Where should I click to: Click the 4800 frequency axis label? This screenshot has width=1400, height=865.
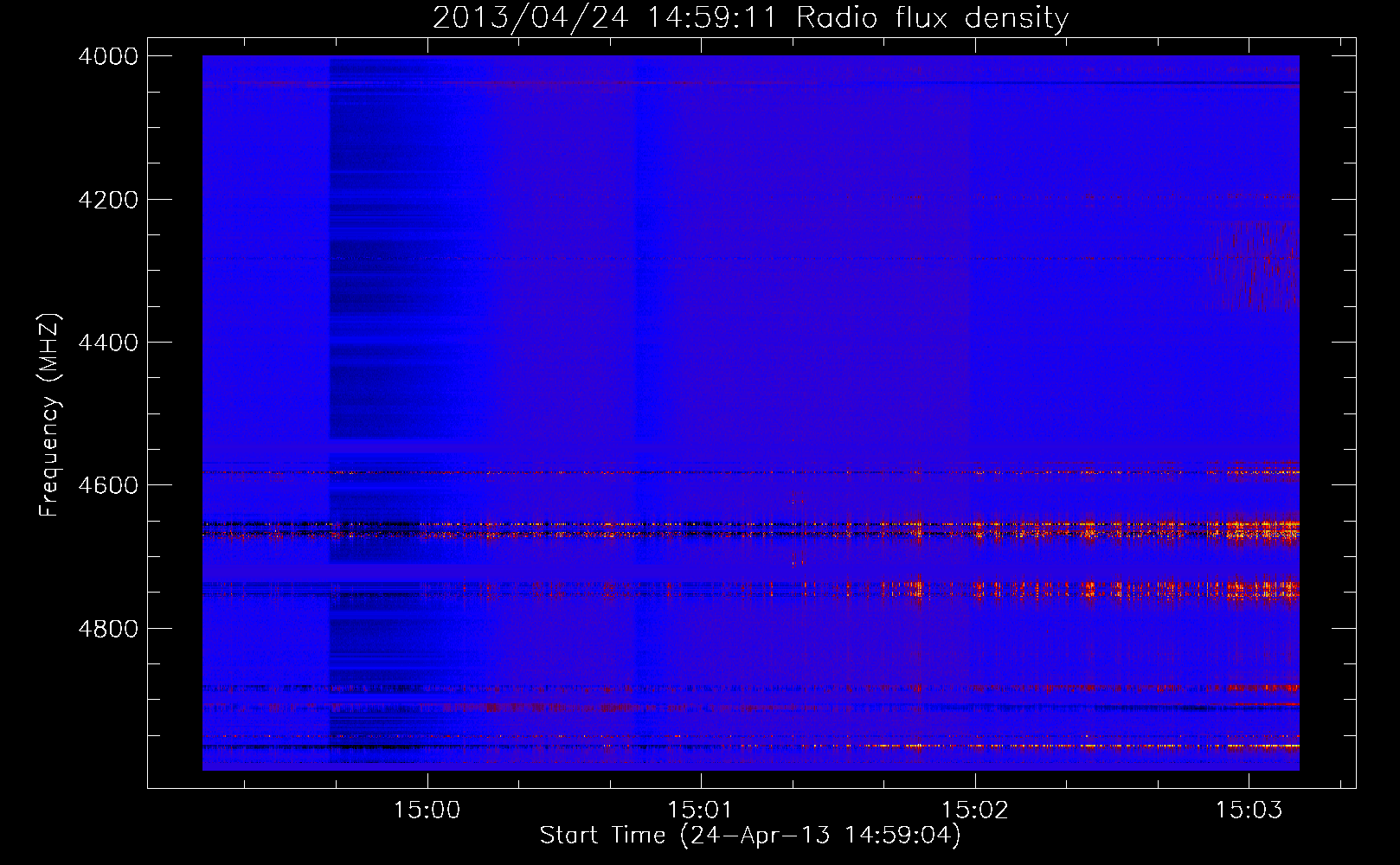coord(108,629)
